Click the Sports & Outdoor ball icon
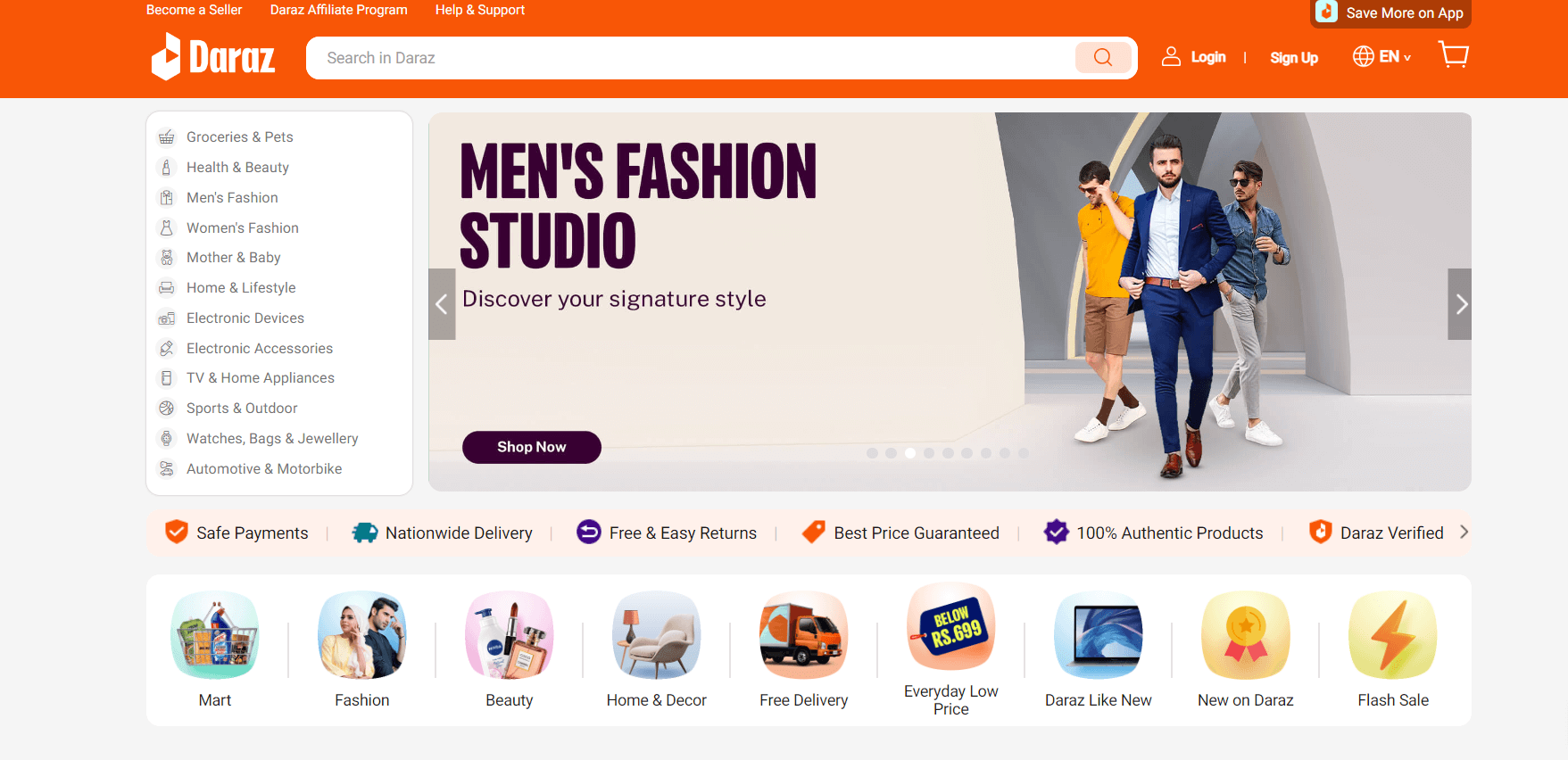 click(167, 408)
